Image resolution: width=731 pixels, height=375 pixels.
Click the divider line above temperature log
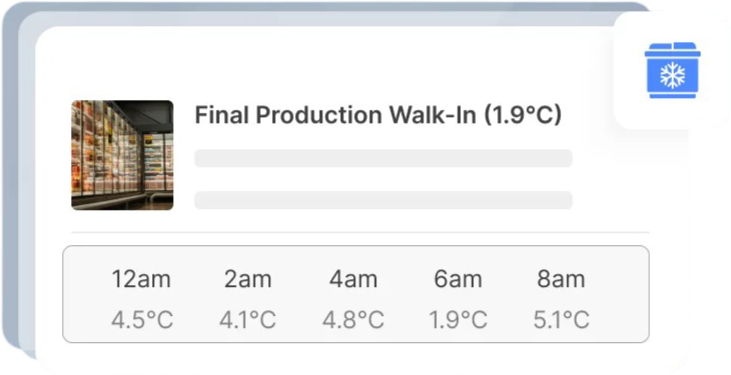(360, 232)
